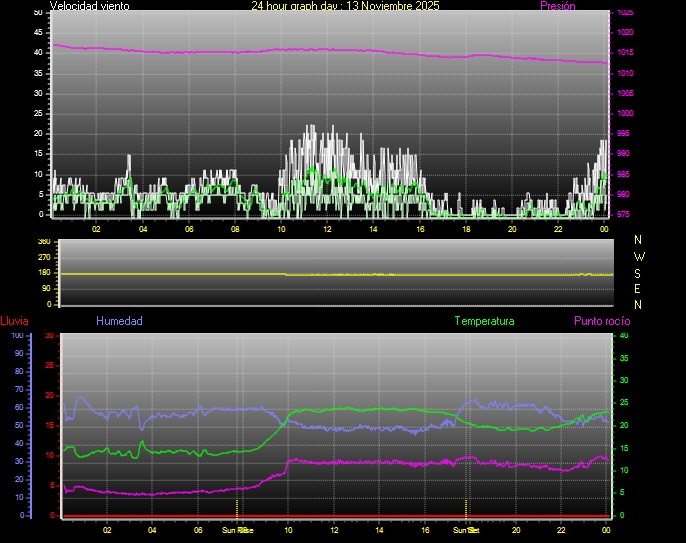Click the 975 pressure scale value
The height and width of the screenshot is (543, 686).
625,214
